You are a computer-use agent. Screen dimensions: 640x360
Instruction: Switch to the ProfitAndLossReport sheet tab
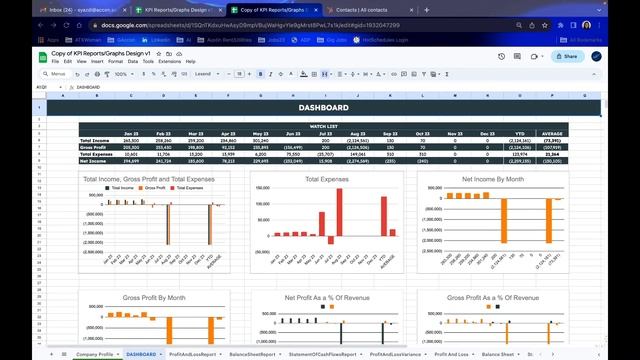pos(192,354)
